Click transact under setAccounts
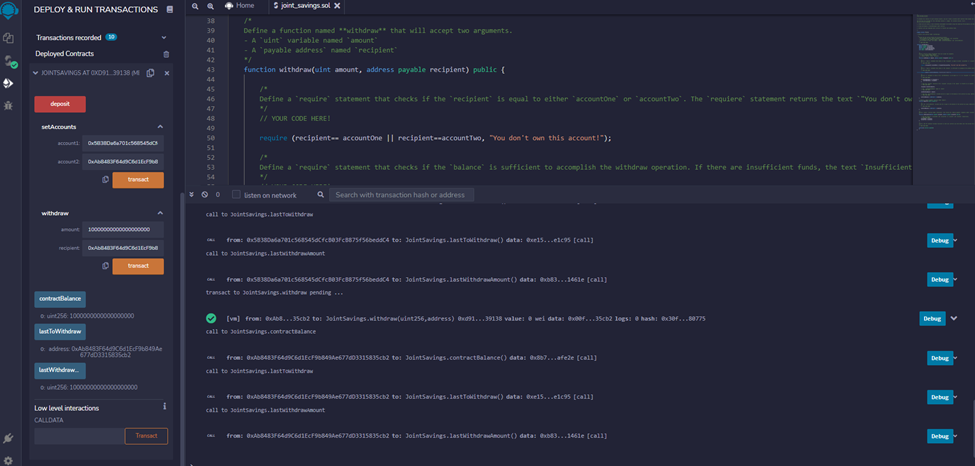Screen dimensions: 975x466 pyautogui.click(x=138, y=180)
